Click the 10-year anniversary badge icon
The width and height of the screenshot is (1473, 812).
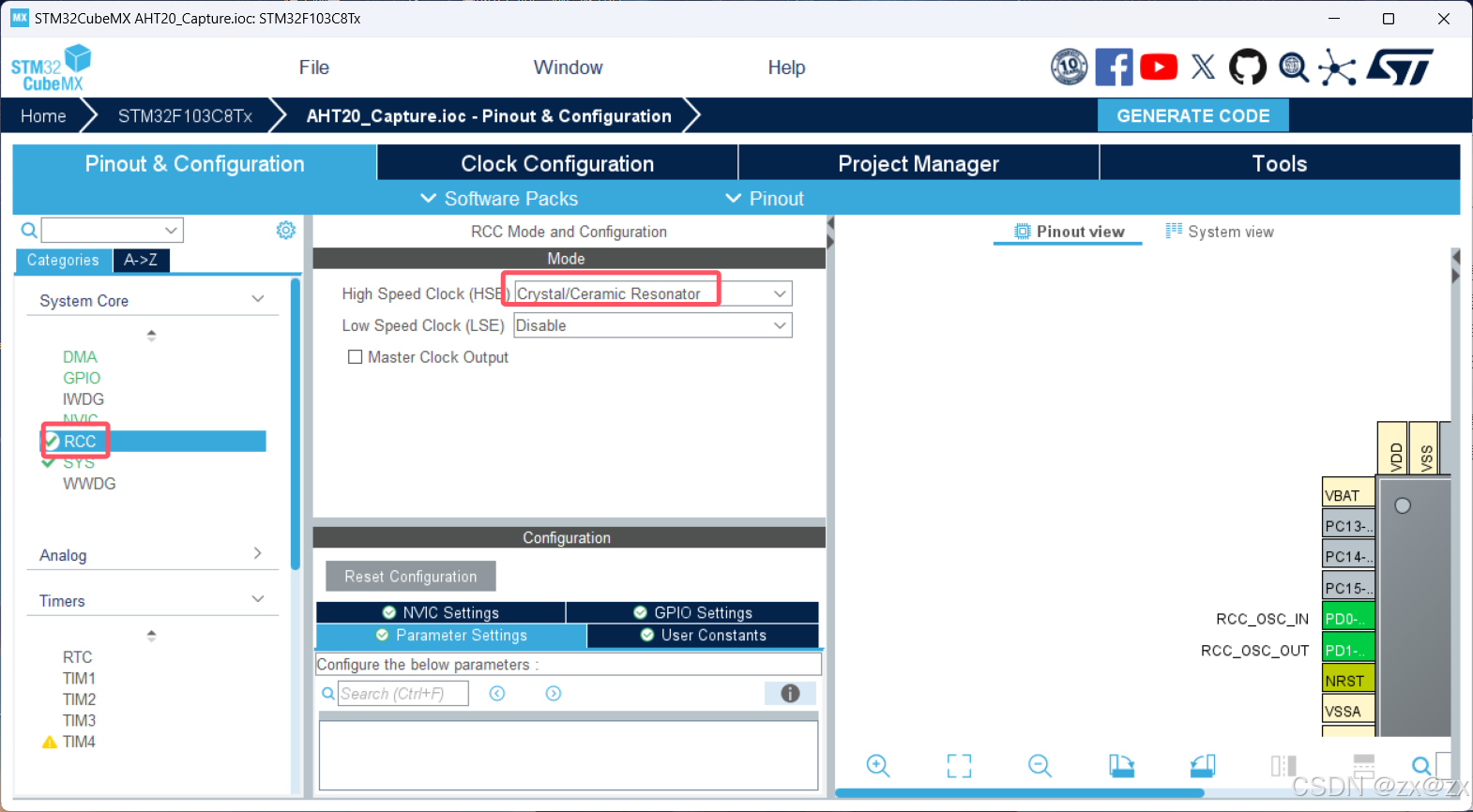click(x=1069, y=68)
